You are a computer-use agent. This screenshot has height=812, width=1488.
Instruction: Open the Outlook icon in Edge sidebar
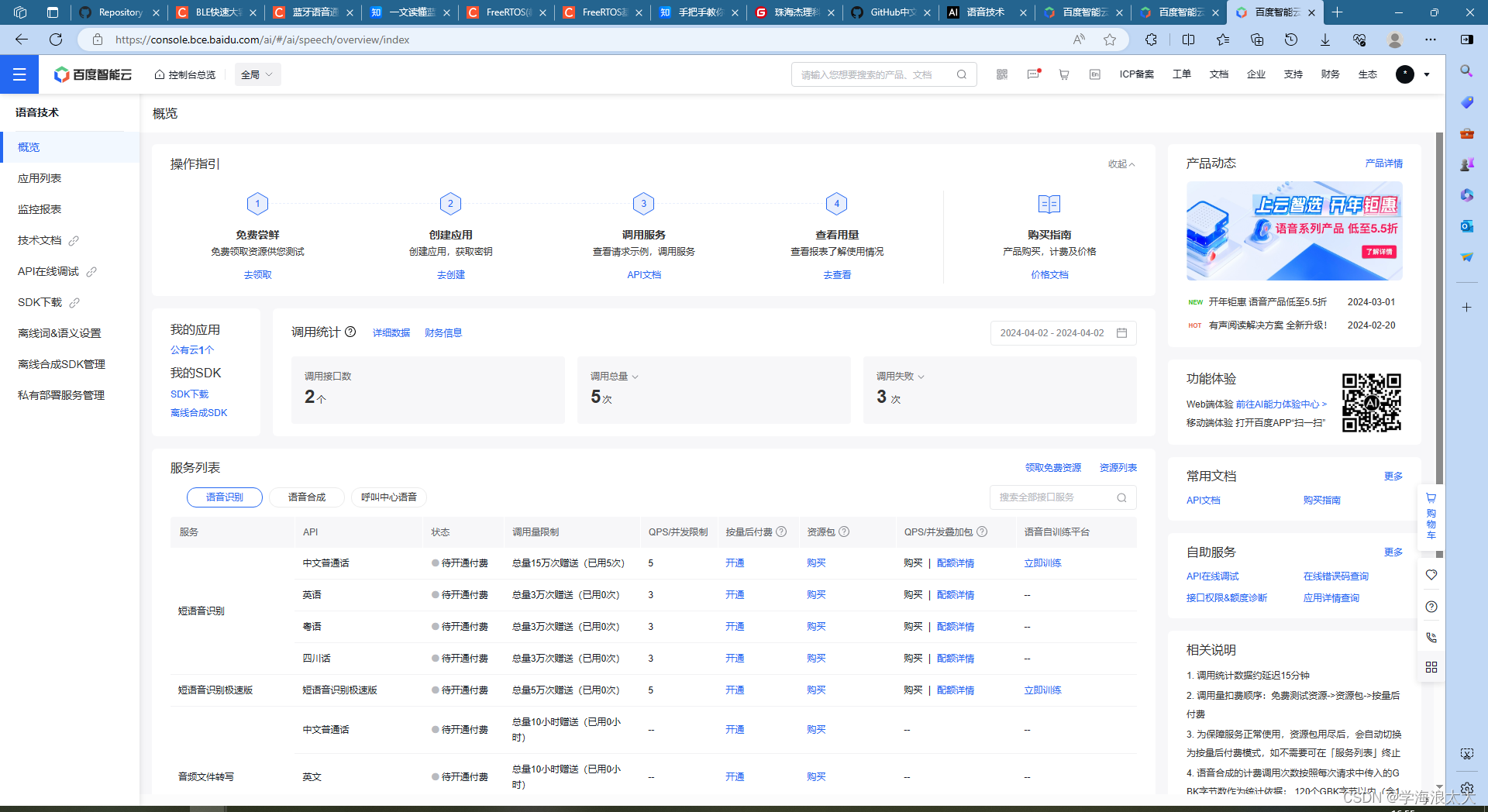(x=1466, y=226)
